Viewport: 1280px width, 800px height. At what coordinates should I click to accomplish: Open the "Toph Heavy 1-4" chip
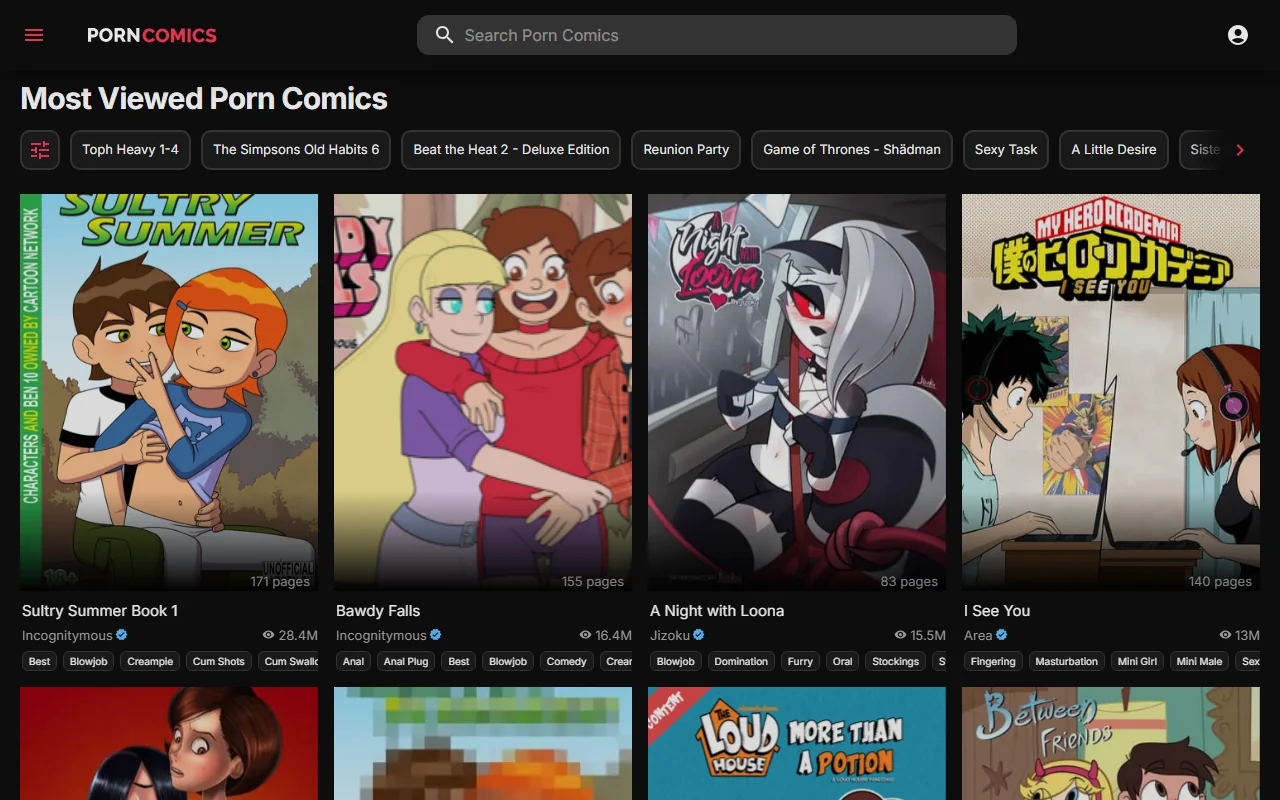tap(130, 149)
